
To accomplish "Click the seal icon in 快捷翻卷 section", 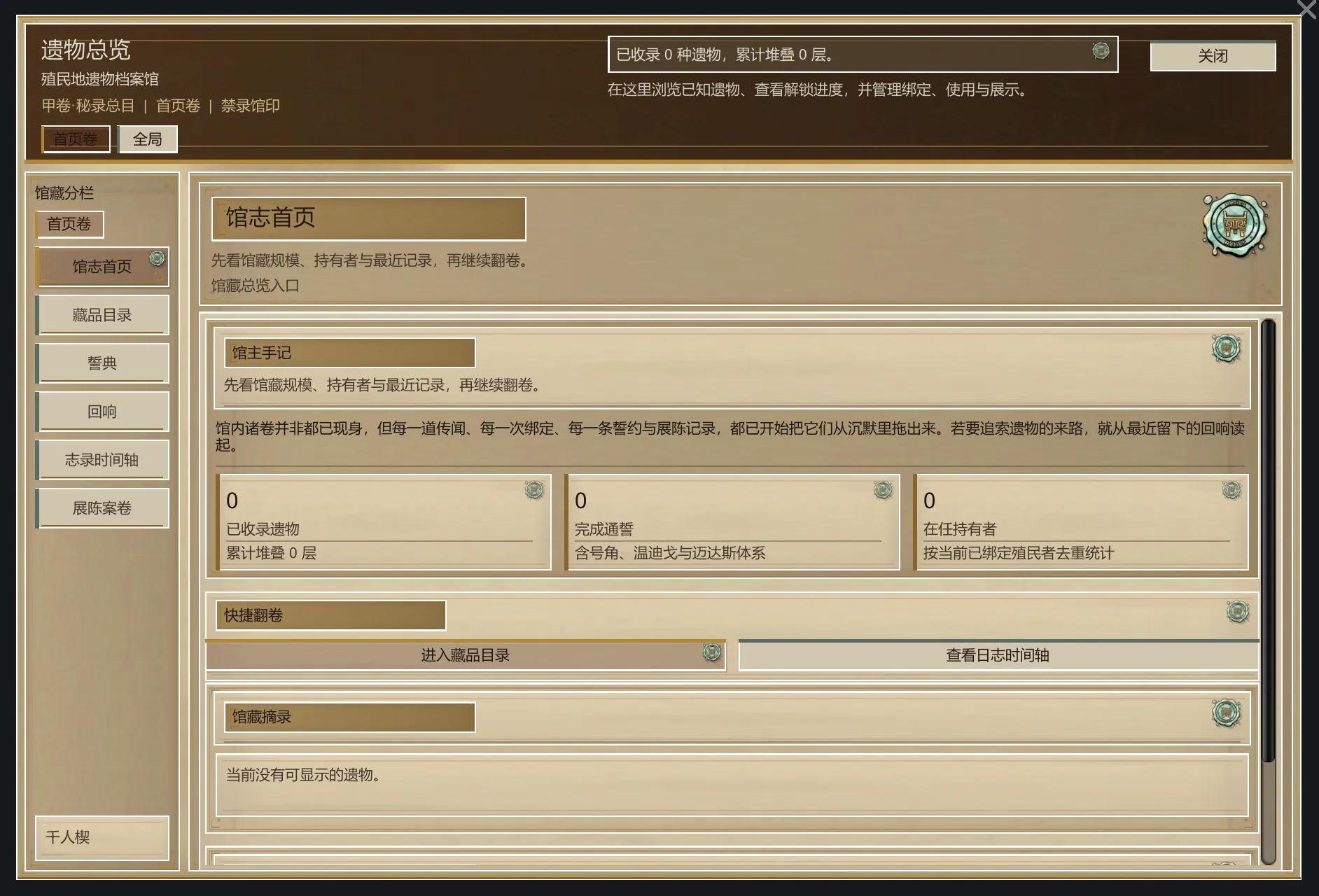I will [x=1237, y=612].
